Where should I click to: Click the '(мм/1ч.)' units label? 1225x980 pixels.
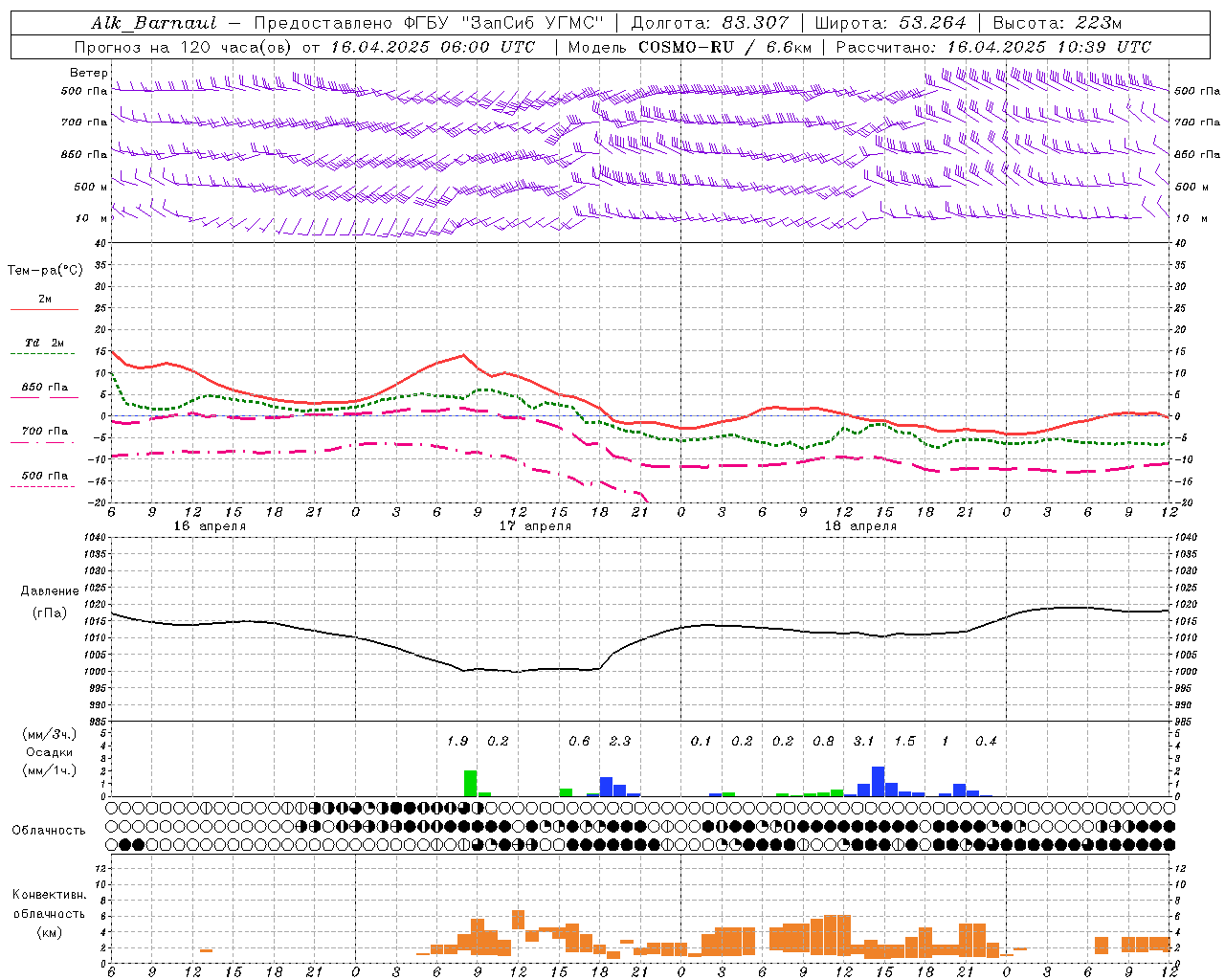(x=49, y=770)
